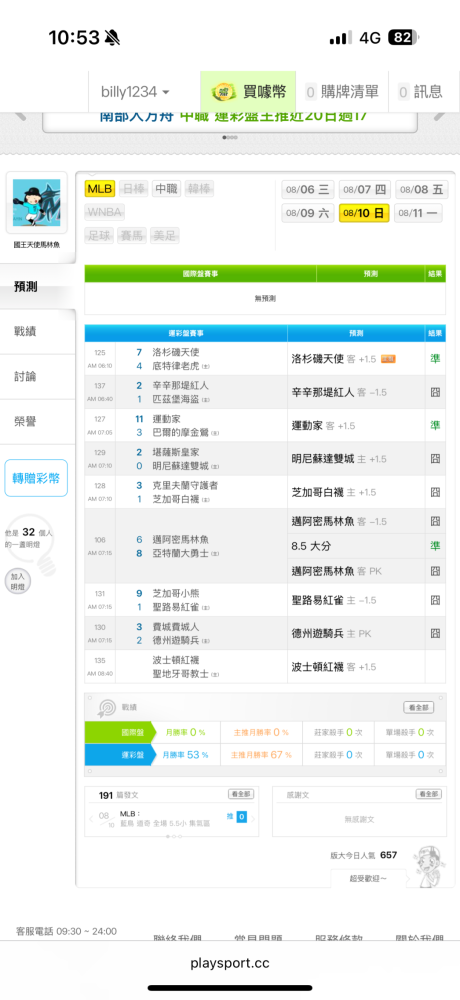The height and width of the screenshot is (1000, 460).
Task: Tap the 4G signal indicator in status bar
Action: click(370, 38)
